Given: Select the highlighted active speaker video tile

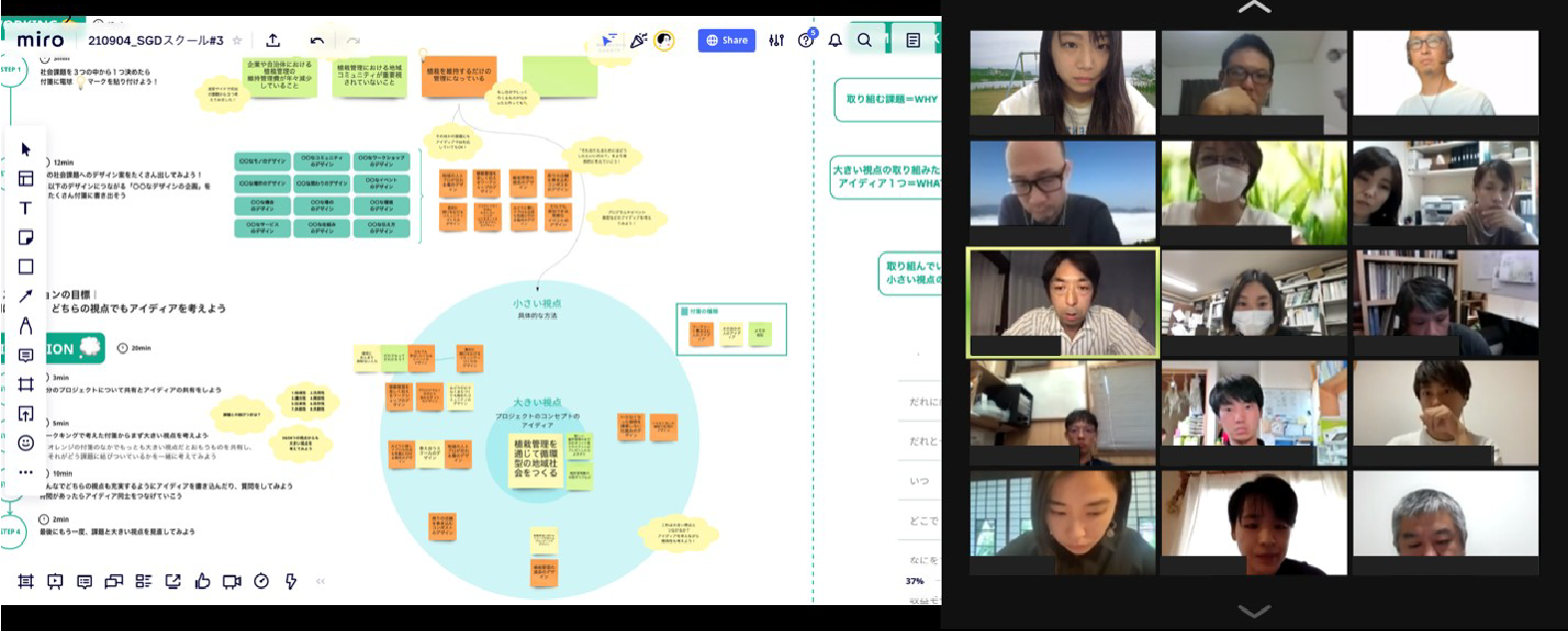Looking at the screenshot, I should coord(1063,303).
